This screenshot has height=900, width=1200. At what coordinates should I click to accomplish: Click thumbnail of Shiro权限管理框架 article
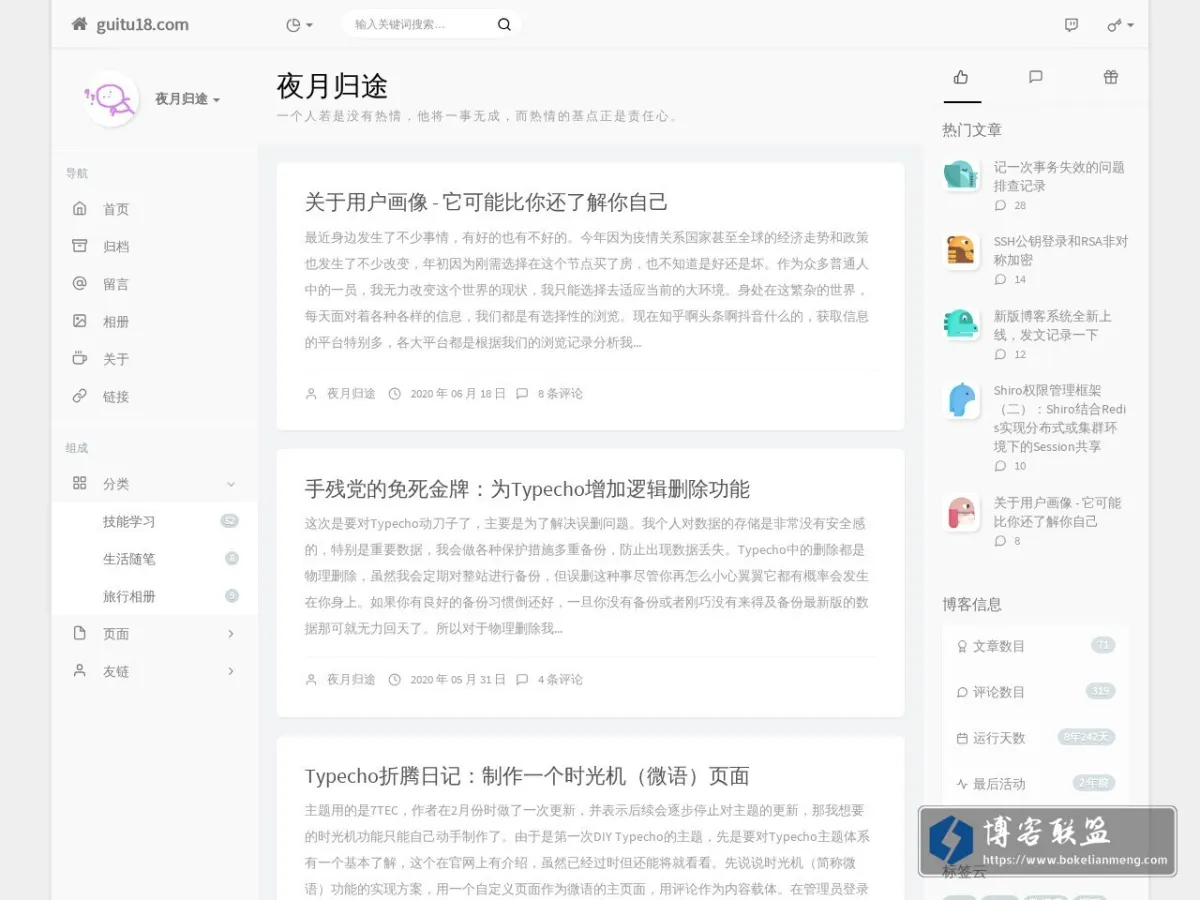point(961,400)
